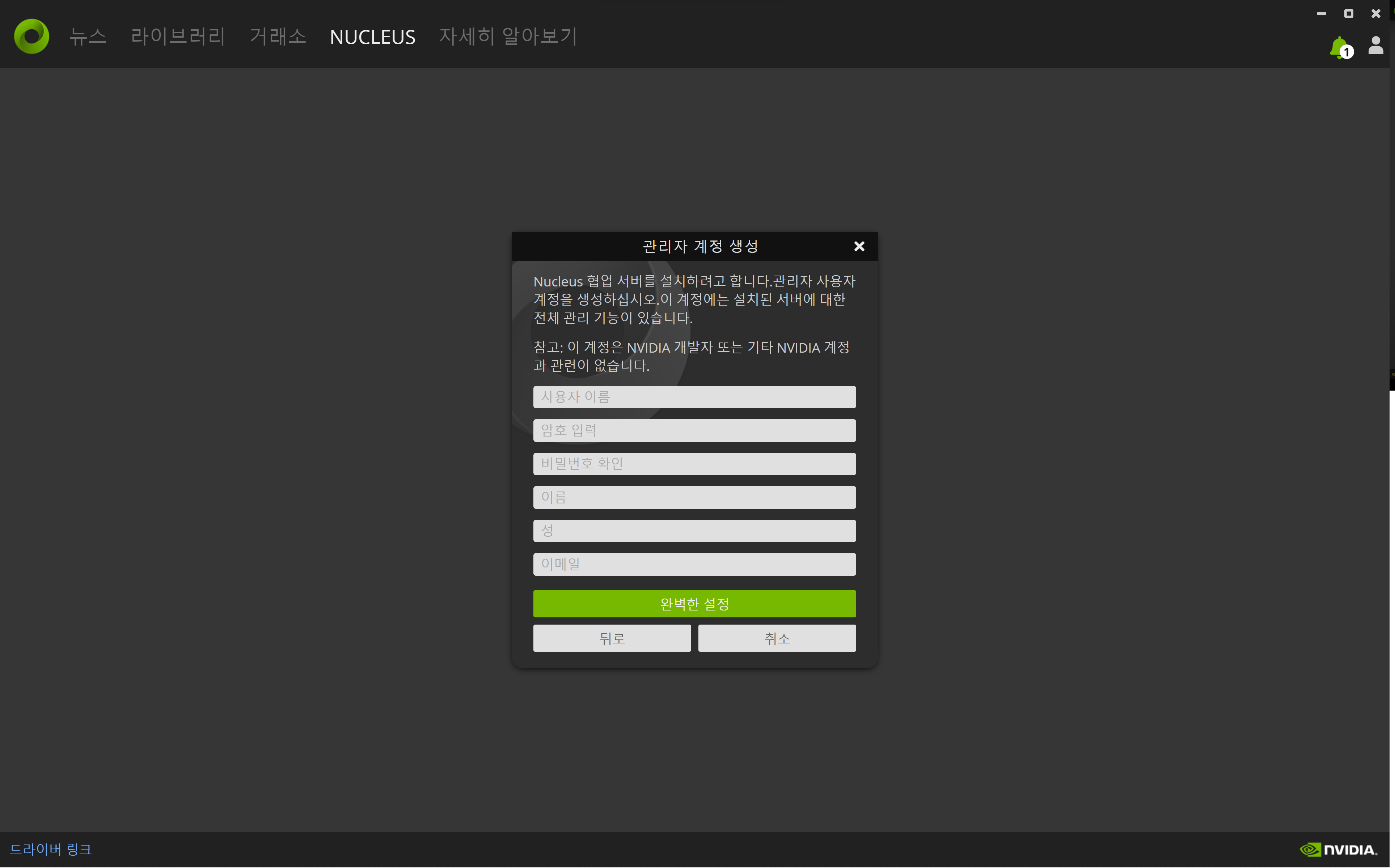Focus the 사용자 이름 input field
This screenshot has width=1395, height=868.
pos(694,397)
